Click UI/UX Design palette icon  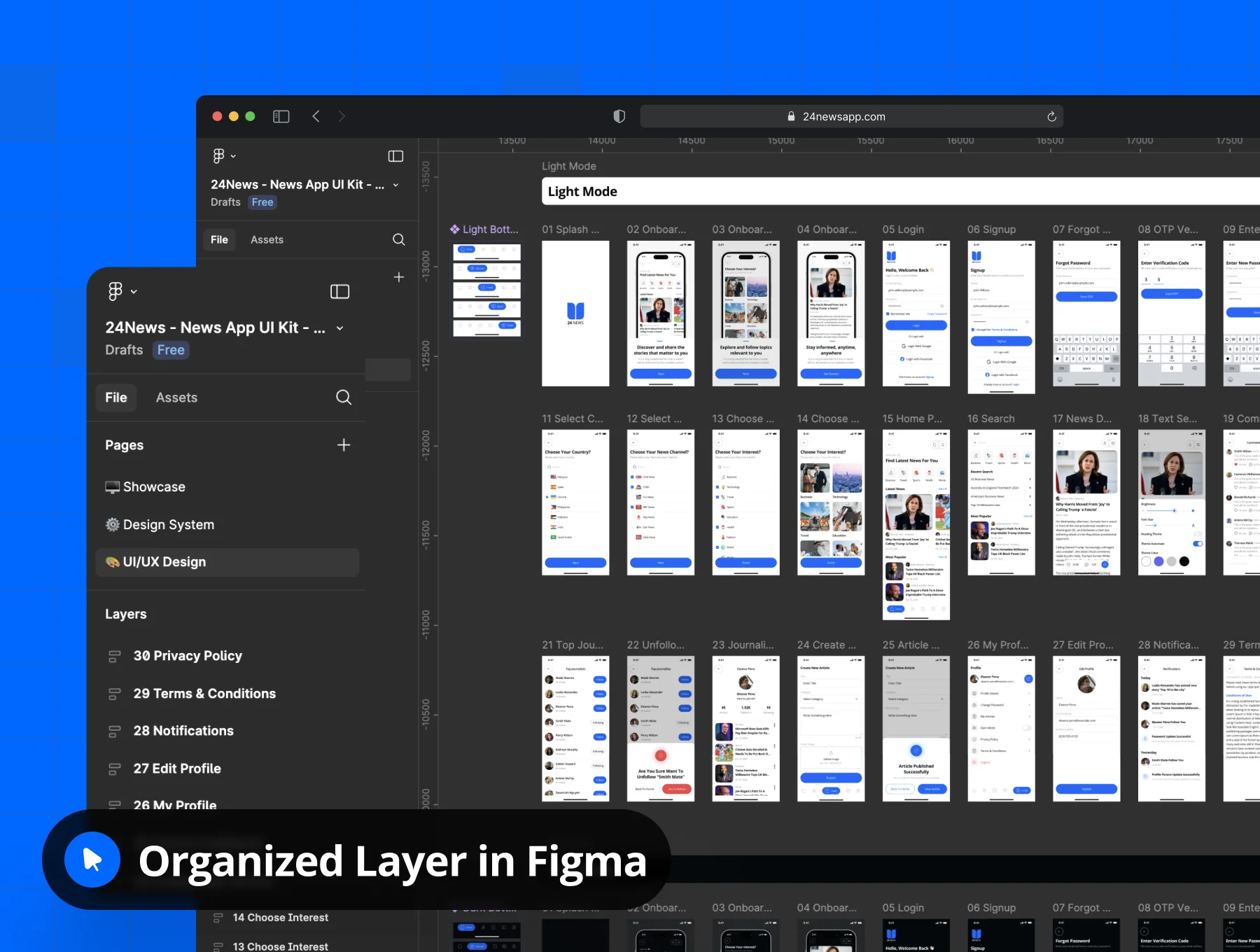pyautogui.click(x=112, y=562)
